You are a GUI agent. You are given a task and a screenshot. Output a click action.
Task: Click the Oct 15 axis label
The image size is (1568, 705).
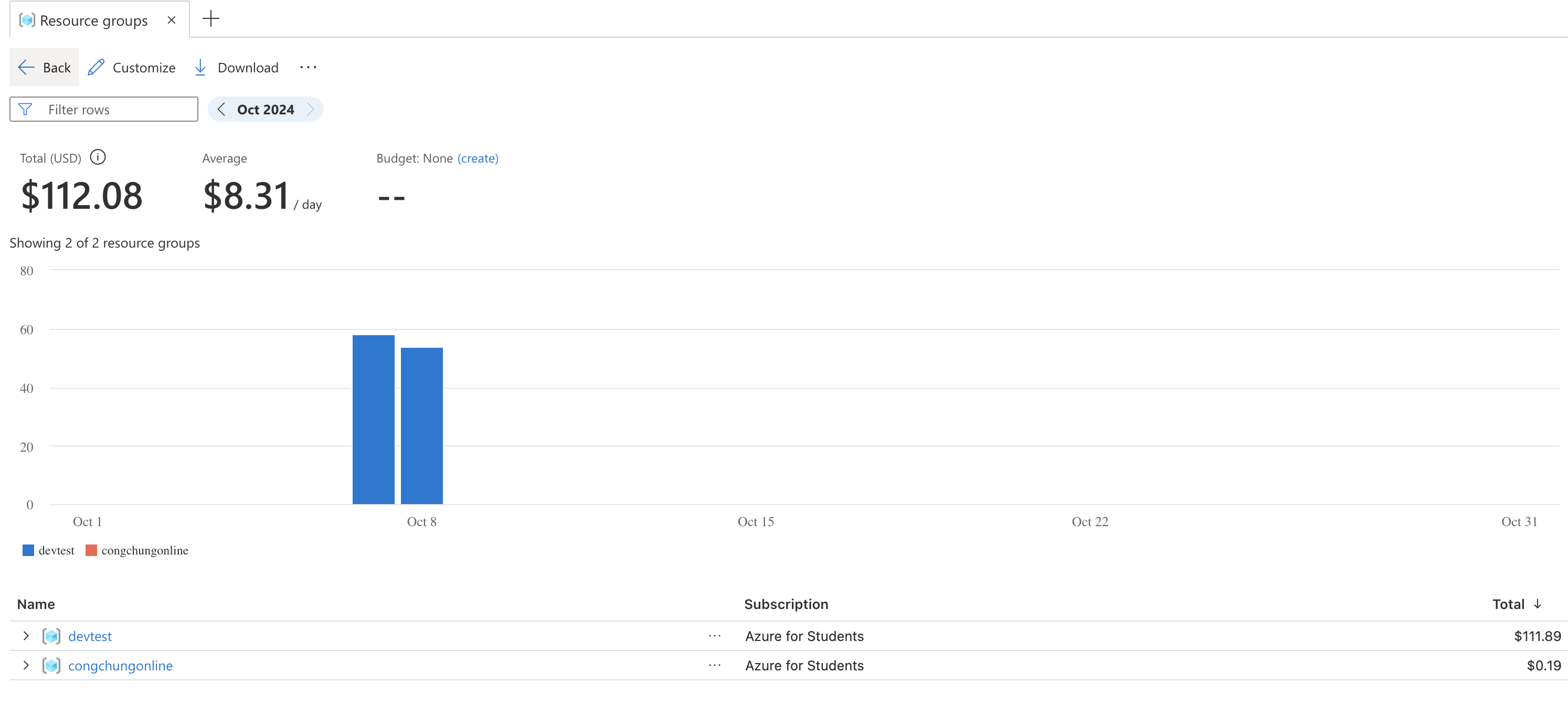[x=755, y=522]
